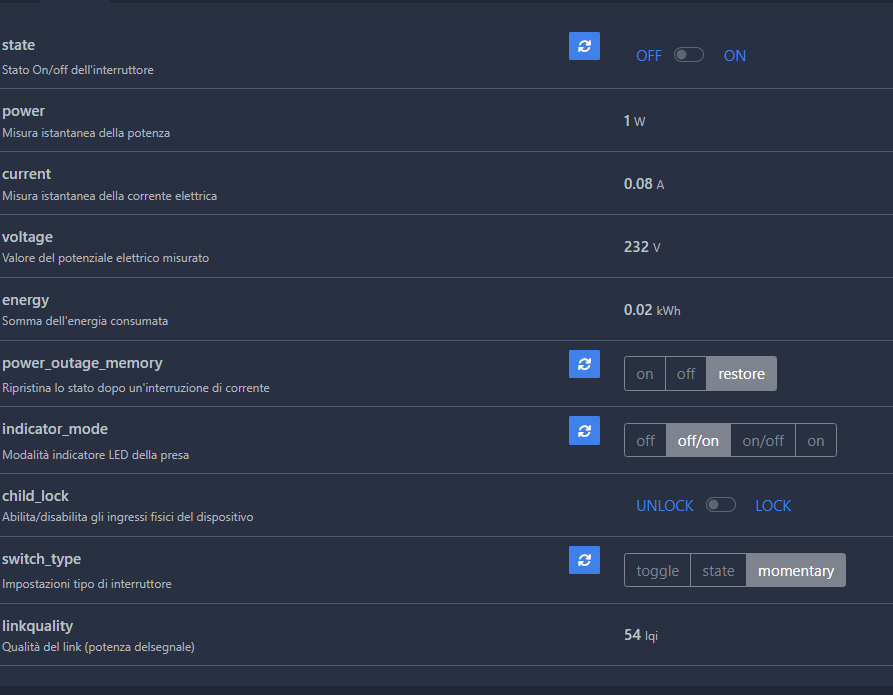Viewport: 893px width, 695px height.
Task: Select momentary switch_type option
Action: click(x=796, y=570)
